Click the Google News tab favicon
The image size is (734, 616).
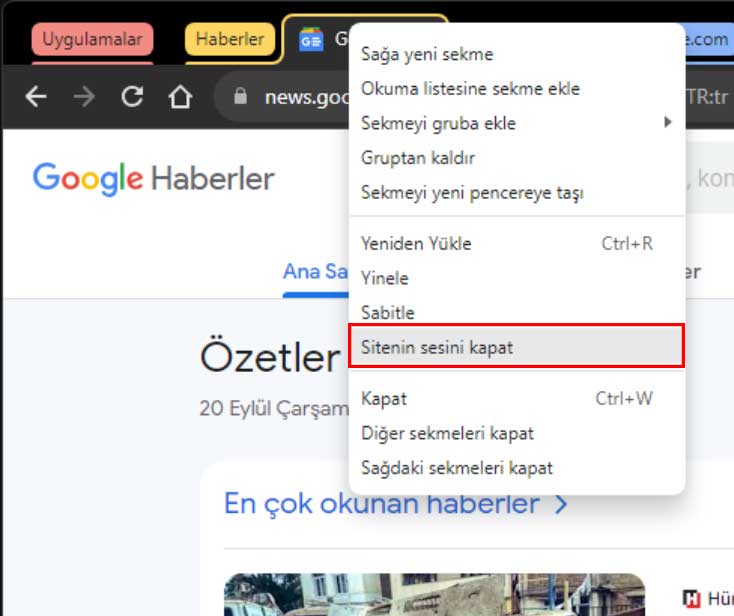311,40
